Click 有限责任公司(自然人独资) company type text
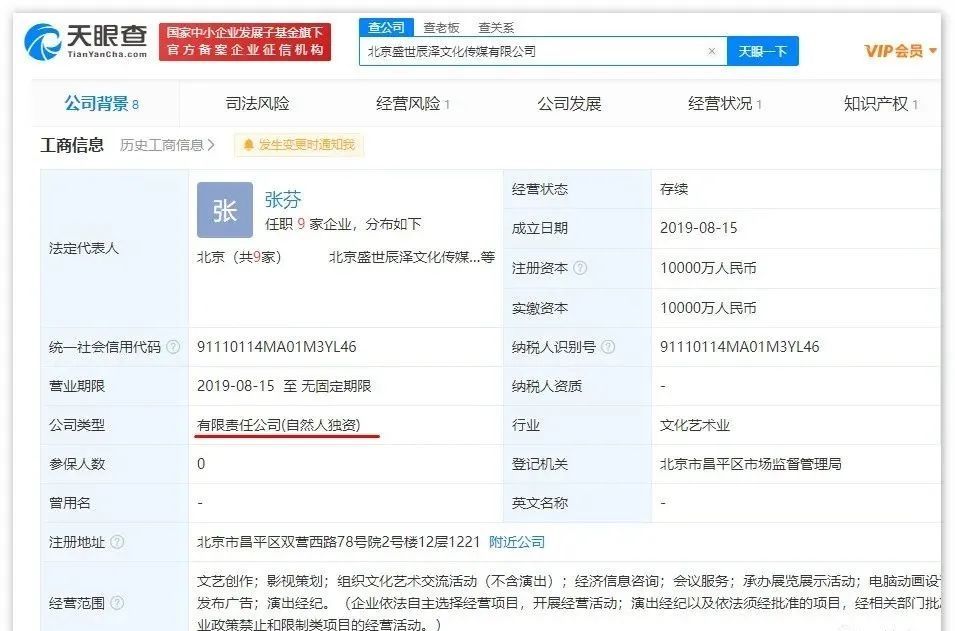Image resolution: width=955 pixels, height=631 pixels. point(278,425)
